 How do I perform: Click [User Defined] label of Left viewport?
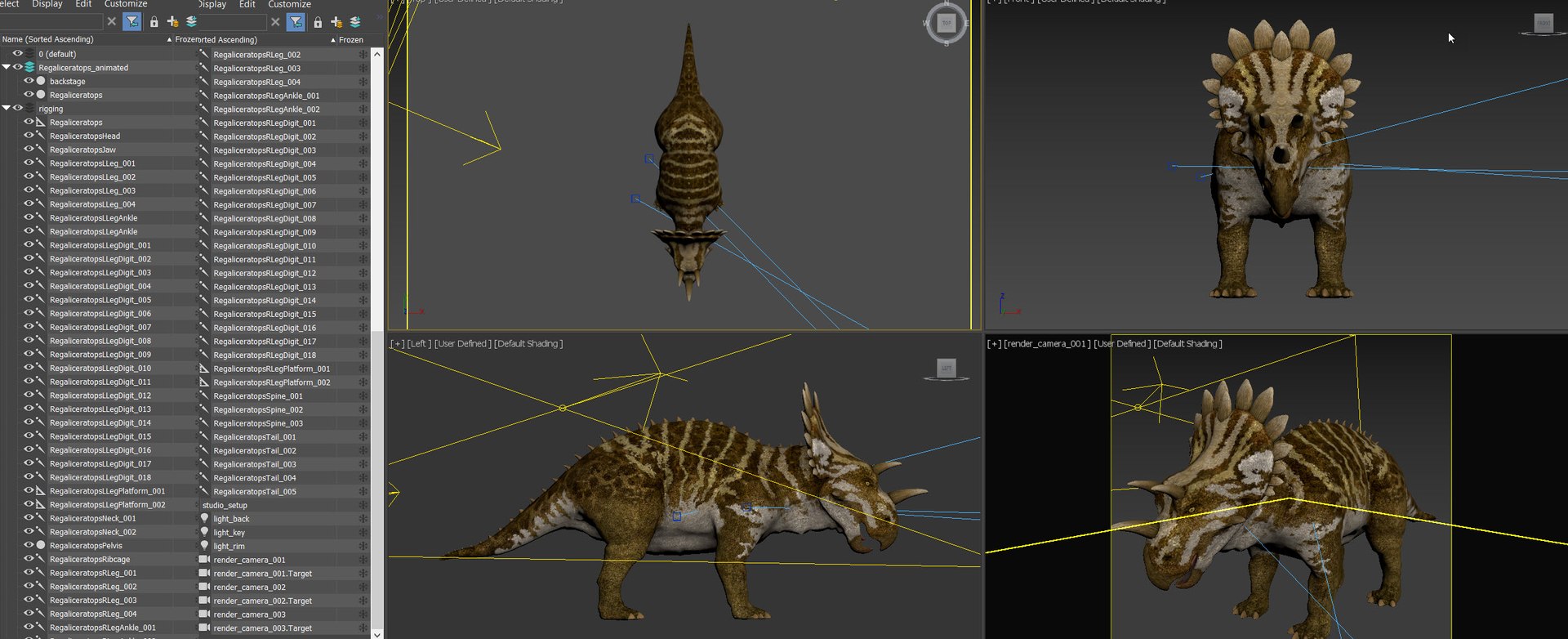463,344
